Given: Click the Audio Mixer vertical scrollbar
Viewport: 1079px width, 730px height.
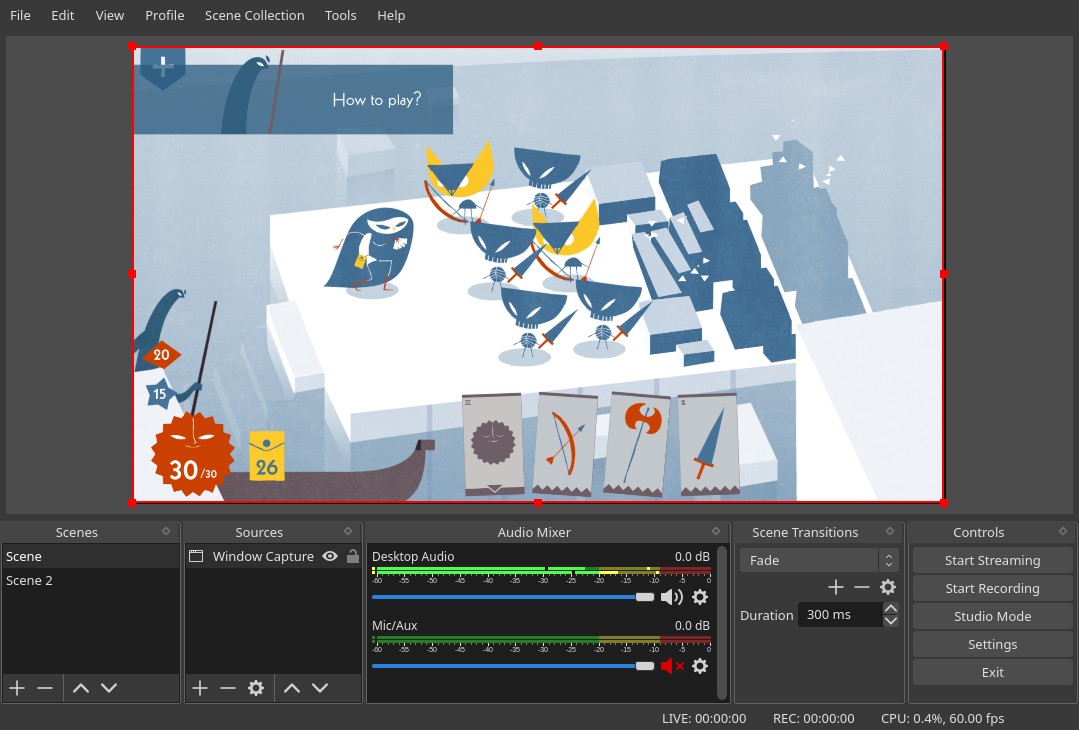Looking at the screenshot, I should click(722, 622).
